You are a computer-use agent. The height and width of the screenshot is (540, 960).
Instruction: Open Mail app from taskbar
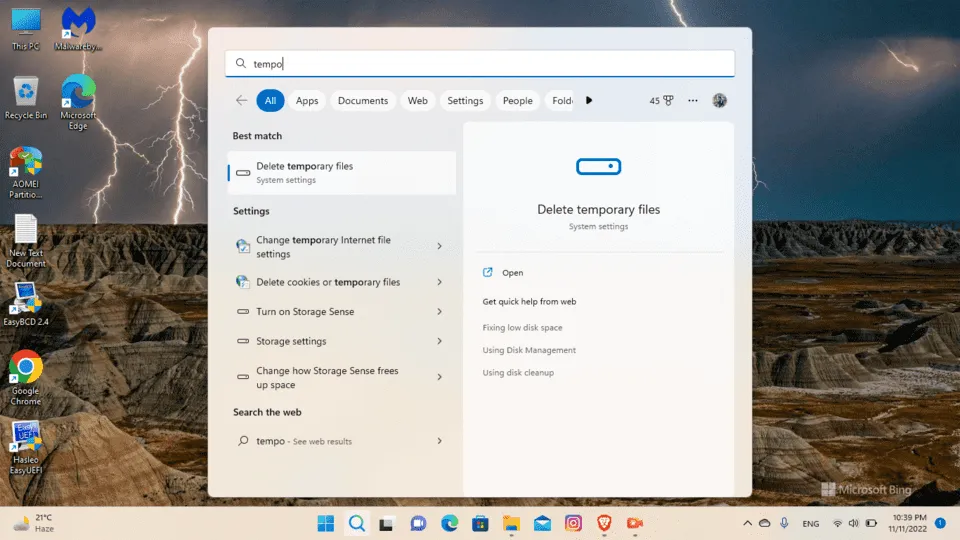coord(542,523)
